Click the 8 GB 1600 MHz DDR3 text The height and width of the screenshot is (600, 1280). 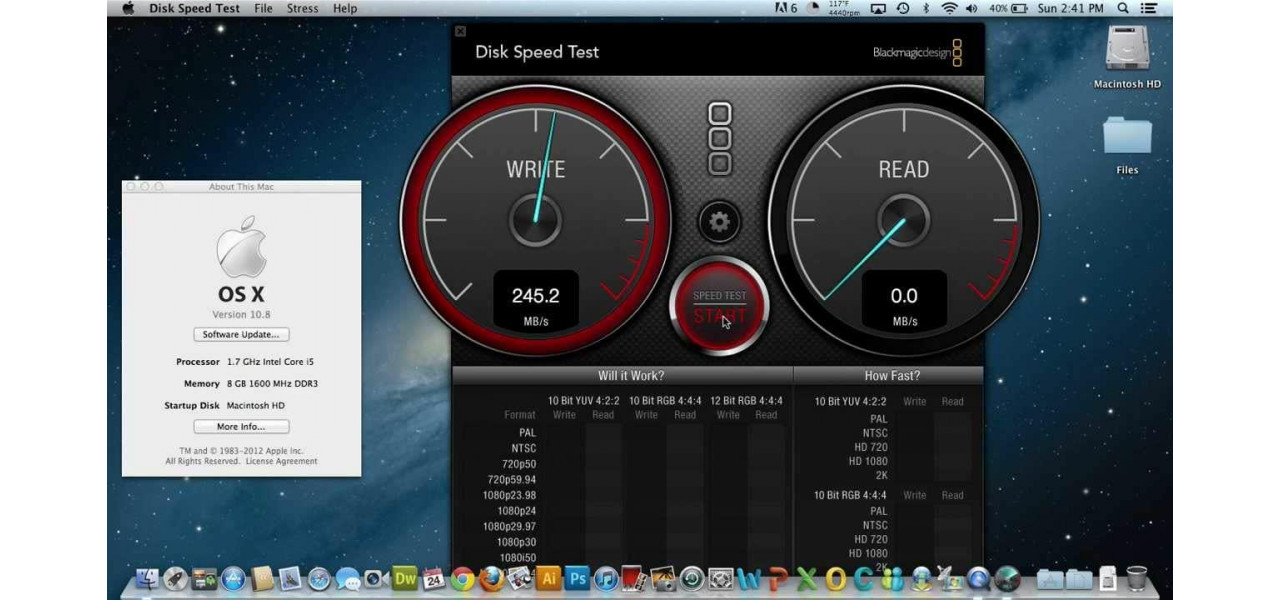click(273, 384)
